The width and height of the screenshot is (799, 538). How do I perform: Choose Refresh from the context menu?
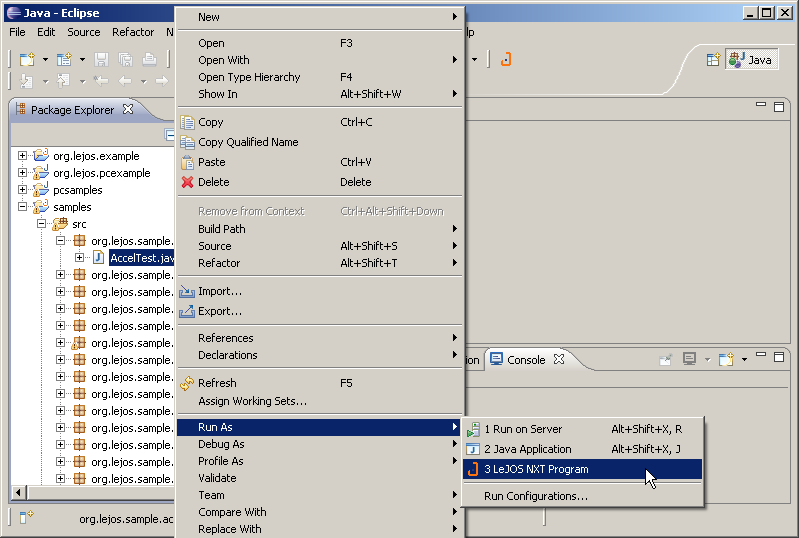320,383
